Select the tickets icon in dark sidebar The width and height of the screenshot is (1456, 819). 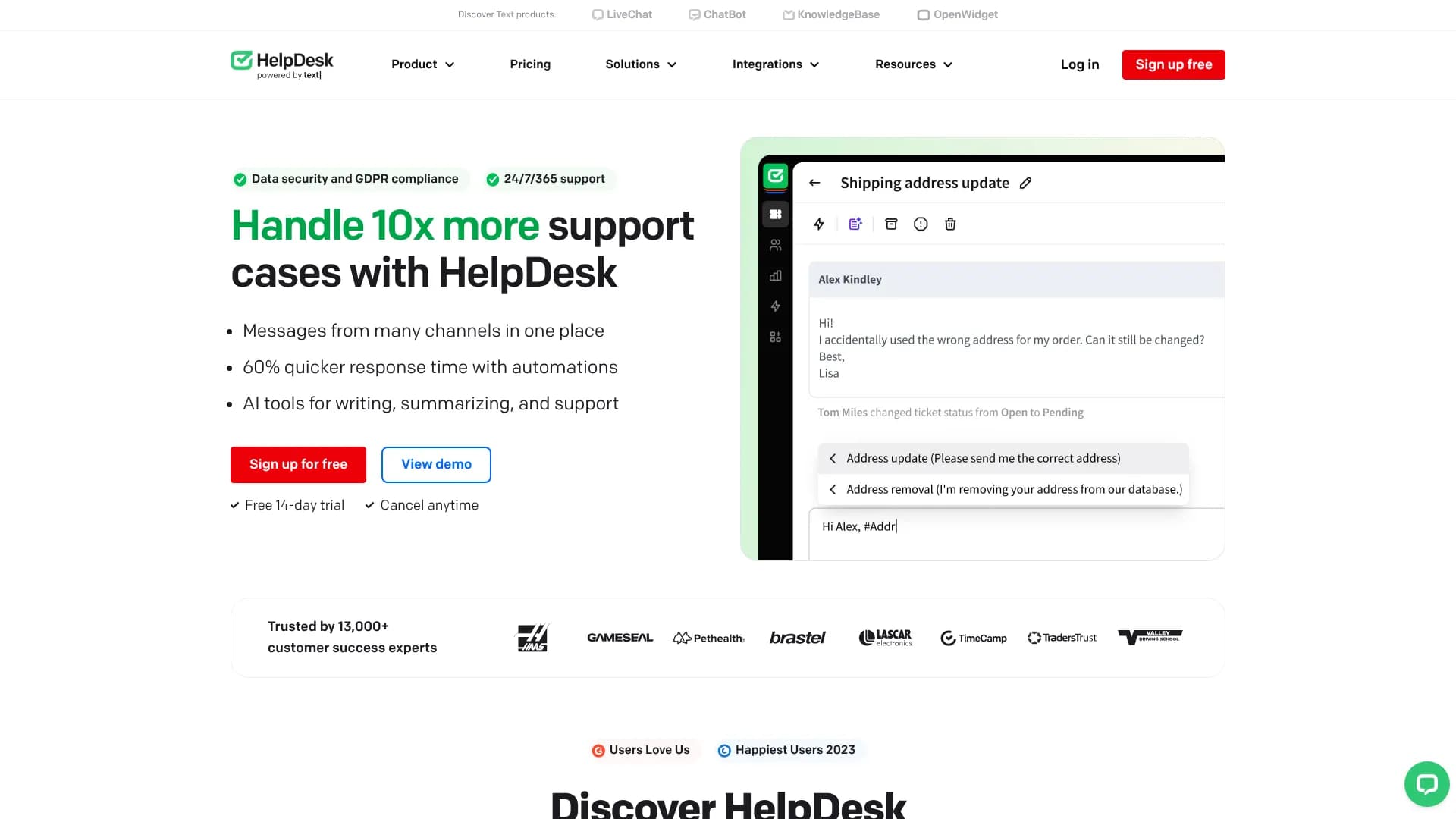tap(775, 215)
